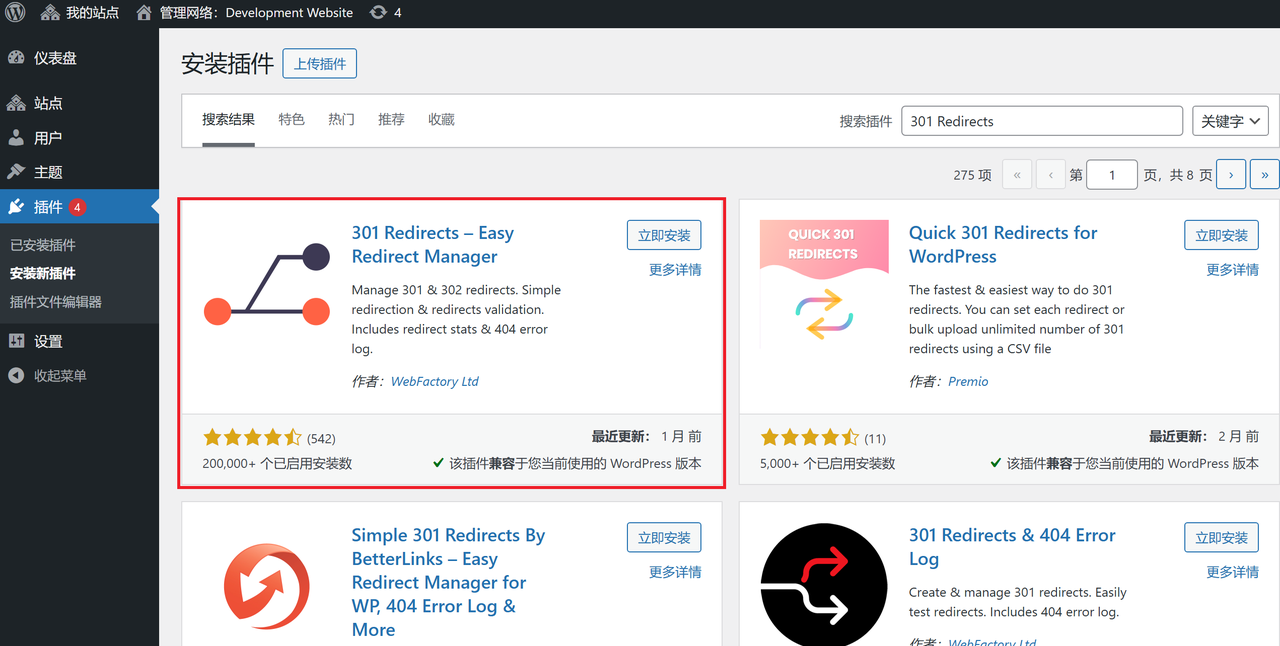Open 更多详情 for 301 Redirects & 404 Error Log

coord(1232,572)
